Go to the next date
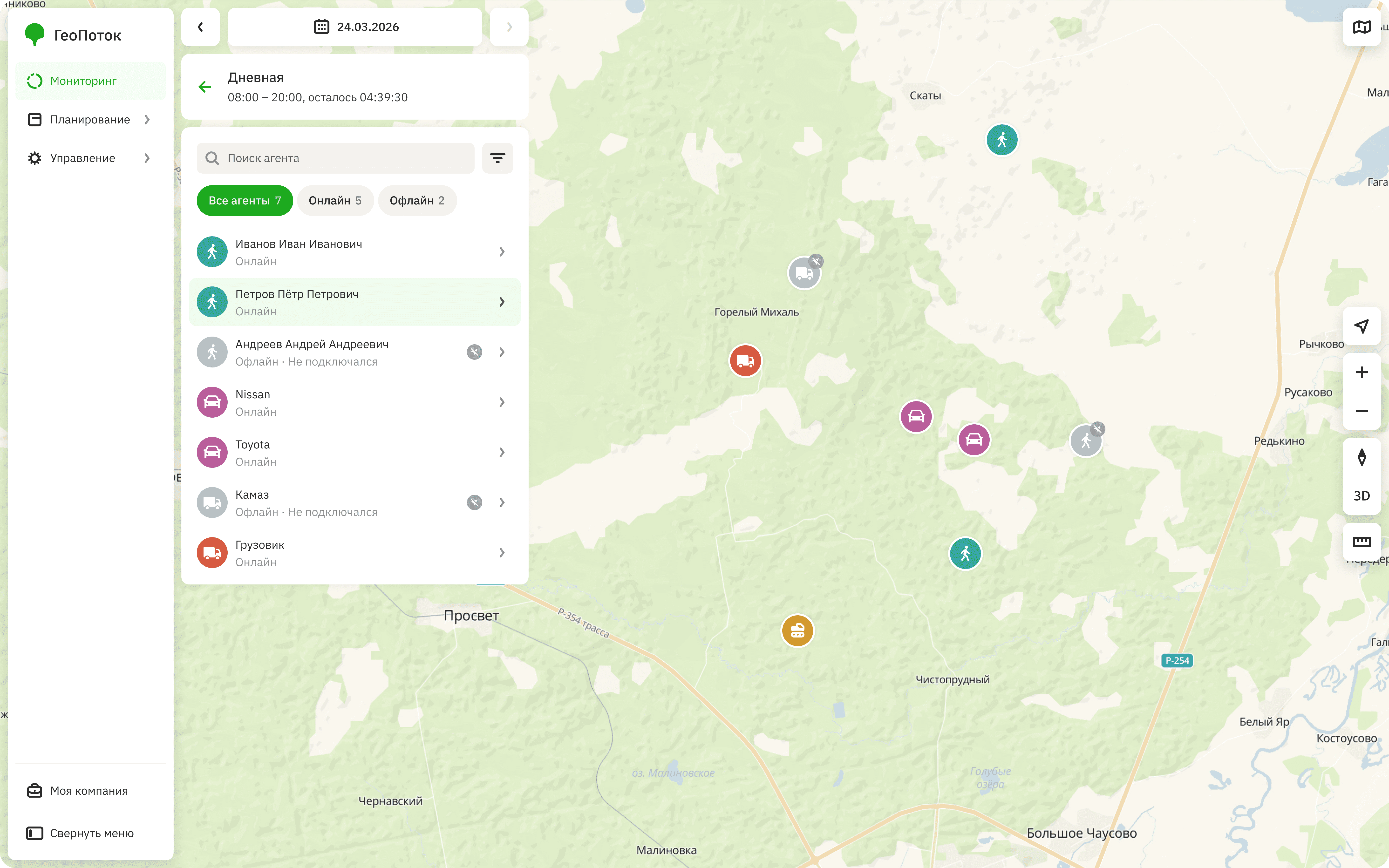The image size is (1389, 868). 509,27
